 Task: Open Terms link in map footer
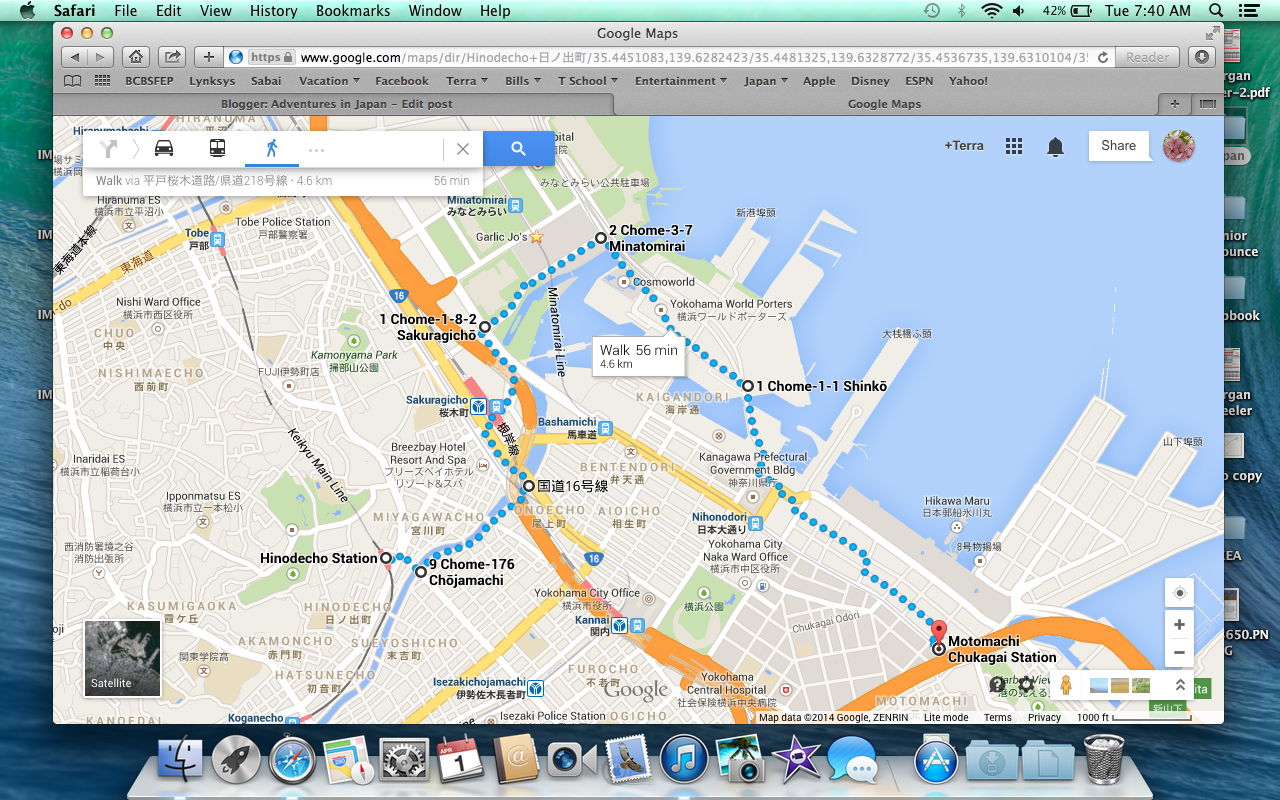pos(997,717)
